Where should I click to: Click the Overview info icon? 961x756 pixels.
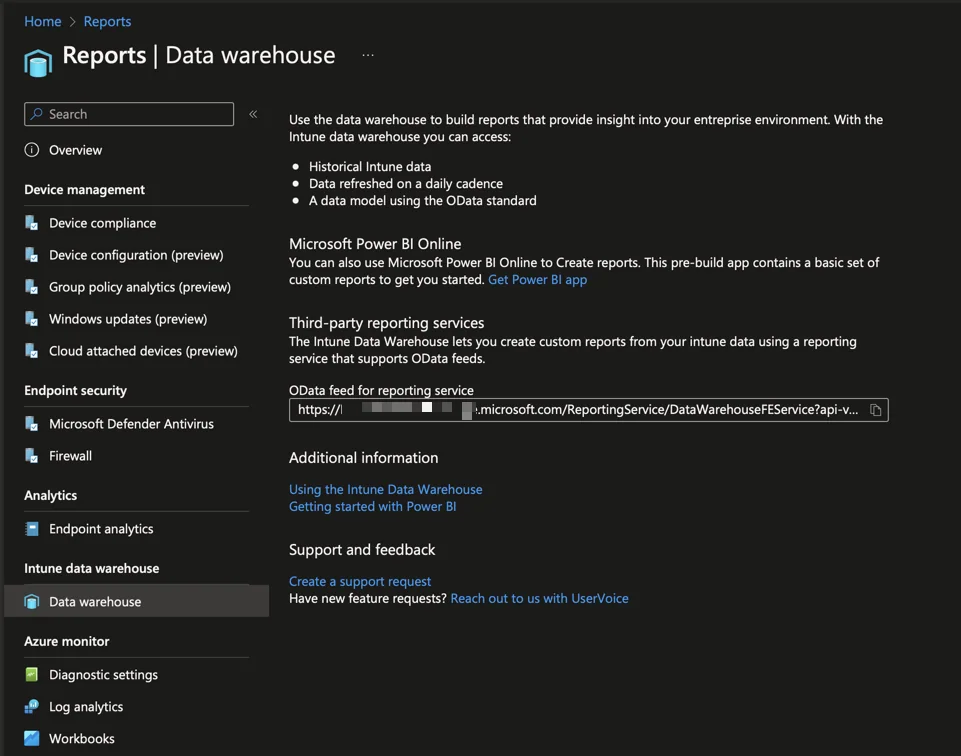[32, 150]
